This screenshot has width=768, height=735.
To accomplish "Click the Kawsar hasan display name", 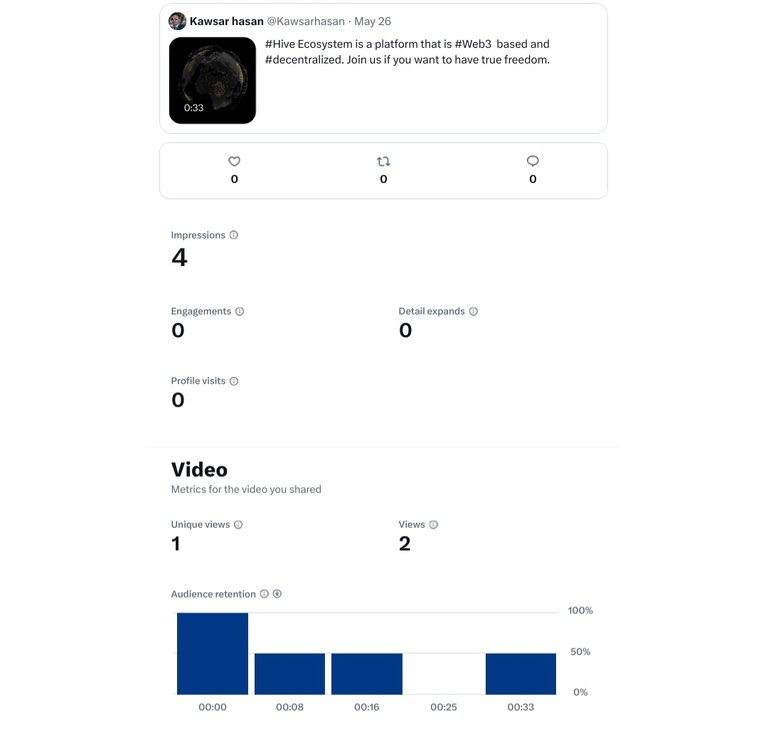I will [226, 22].
